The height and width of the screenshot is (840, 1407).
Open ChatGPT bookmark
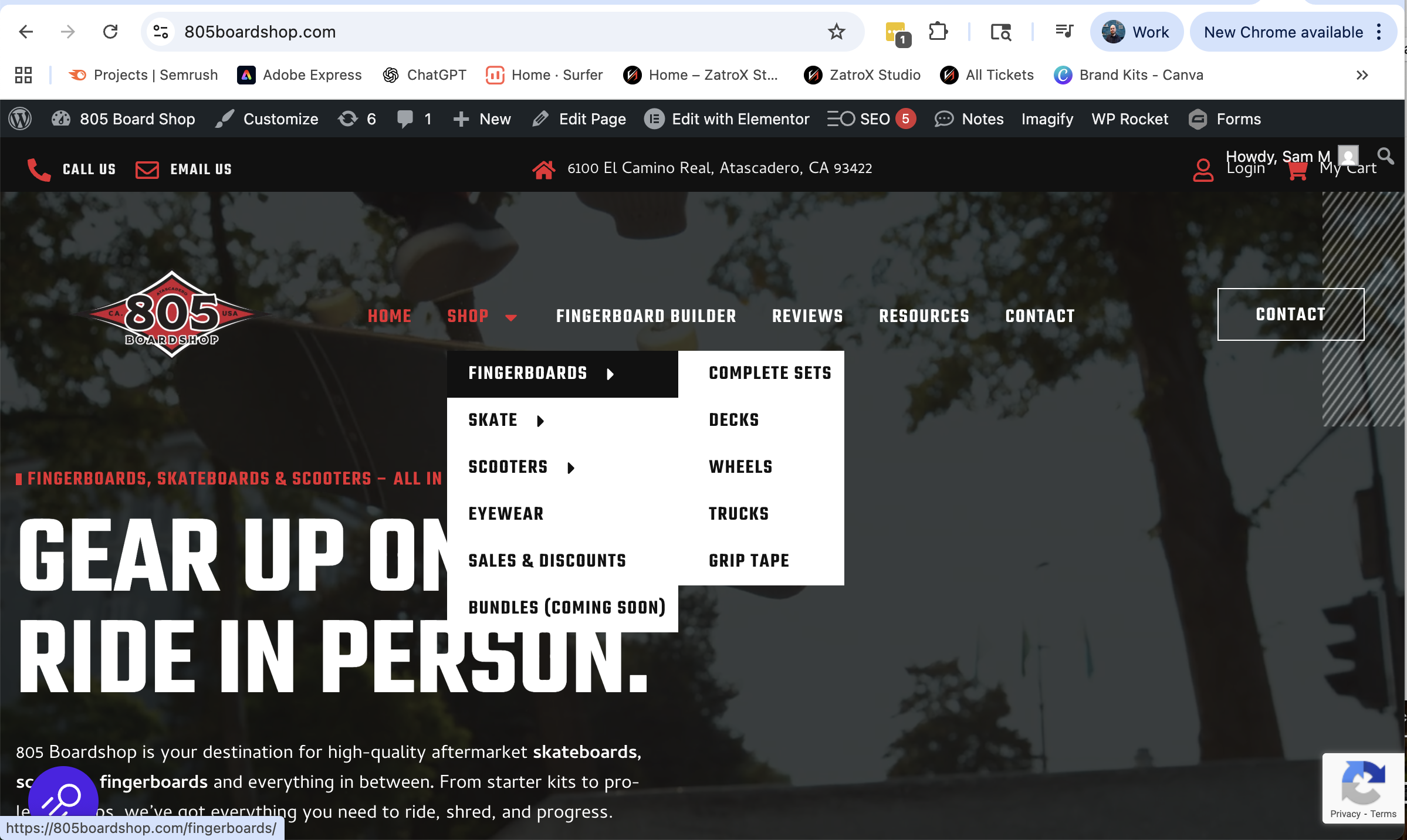424,75
